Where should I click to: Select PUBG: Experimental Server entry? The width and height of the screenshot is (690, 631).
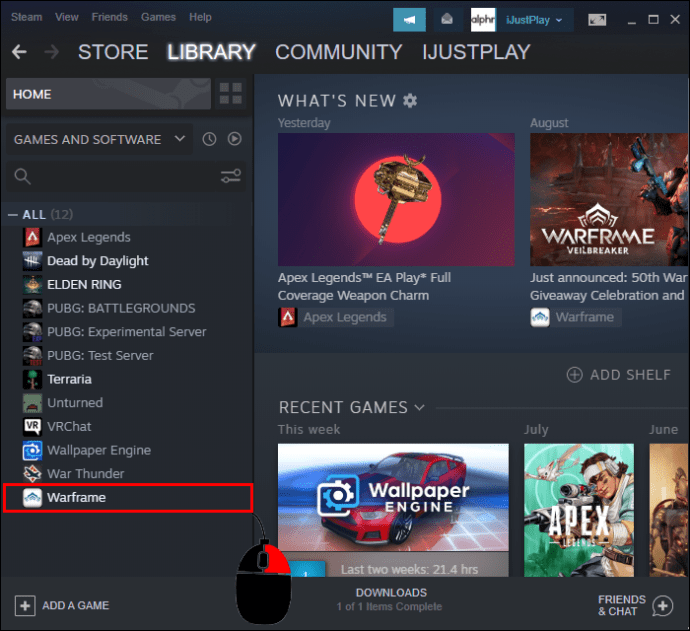128,332
